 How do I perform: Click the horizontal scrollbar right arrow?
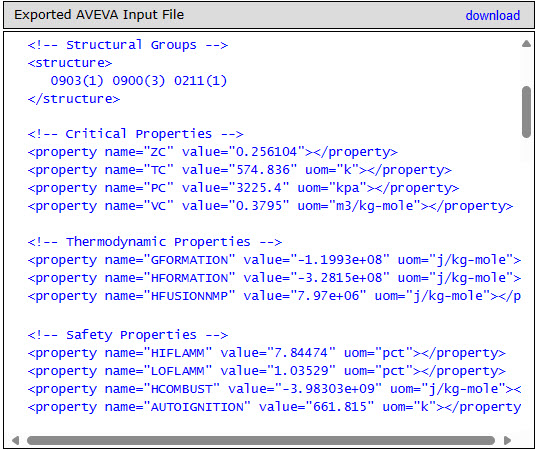(507, 440)
